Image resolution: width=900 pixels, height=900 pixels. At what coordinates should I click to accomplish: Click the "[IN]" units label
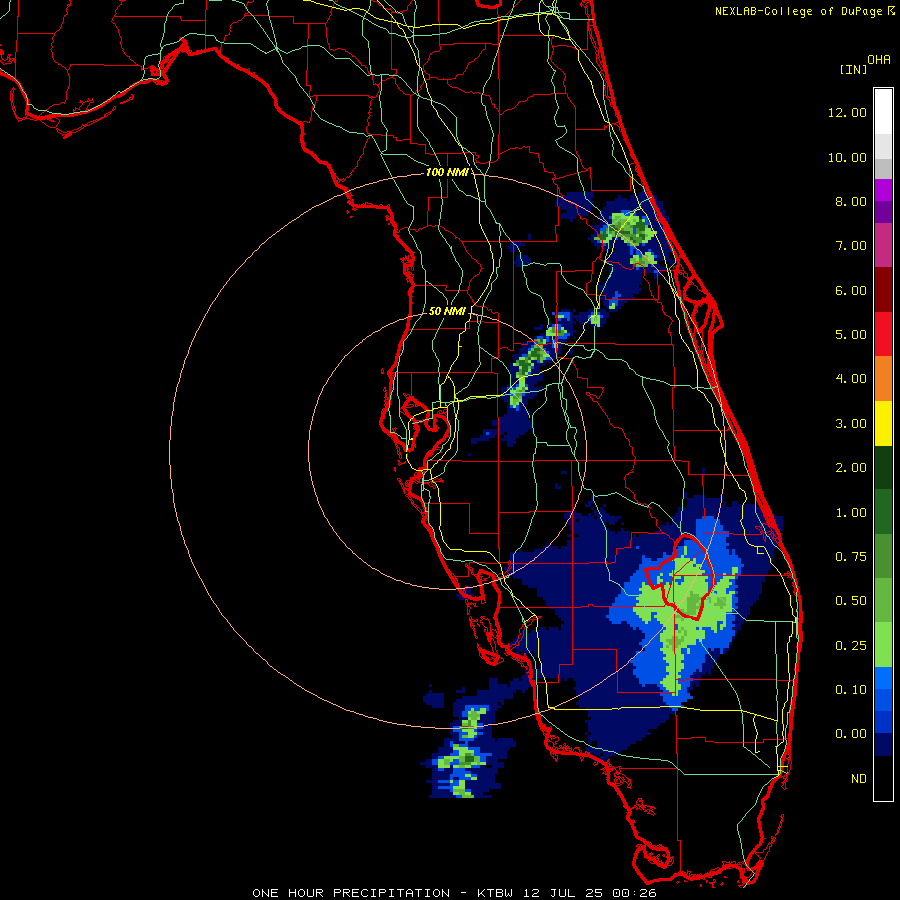tap(853, 69)
